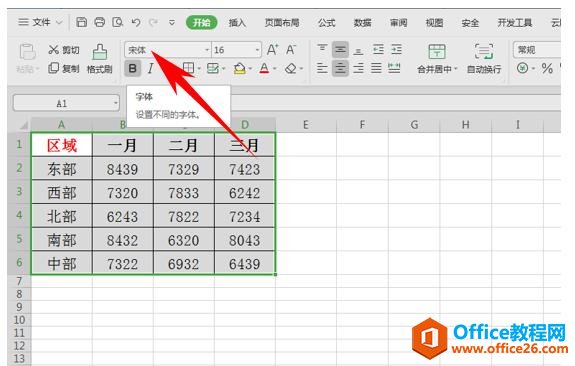The height and width of the screenshot is (366, 575).
Task: Toggle Italic formatting
Action: pyautogui.click(x=150, y=68)
